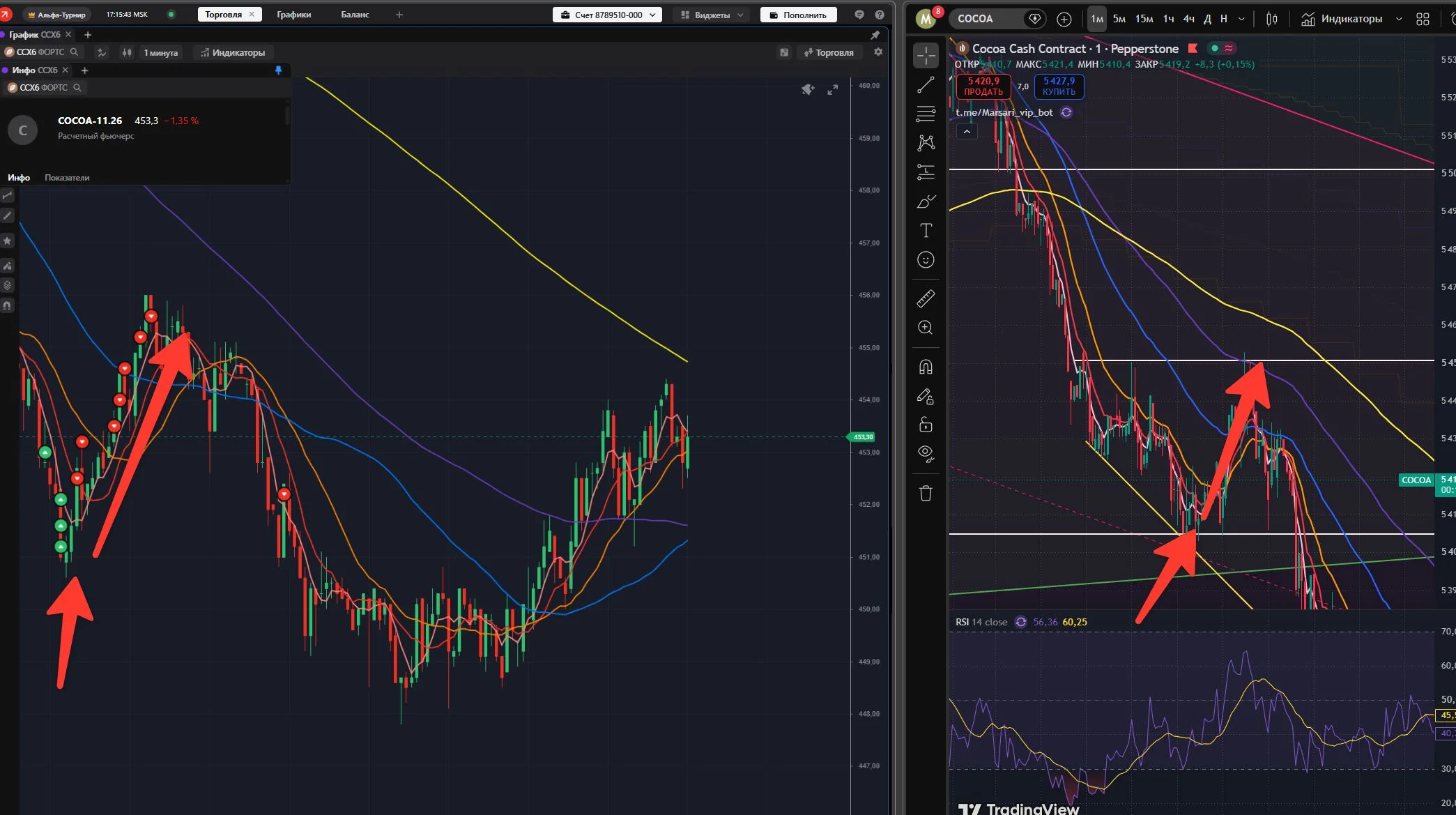Open the Fibonacci retracement tools
Viewport: 1456px width, 815px height.
[x=926, y=114]
